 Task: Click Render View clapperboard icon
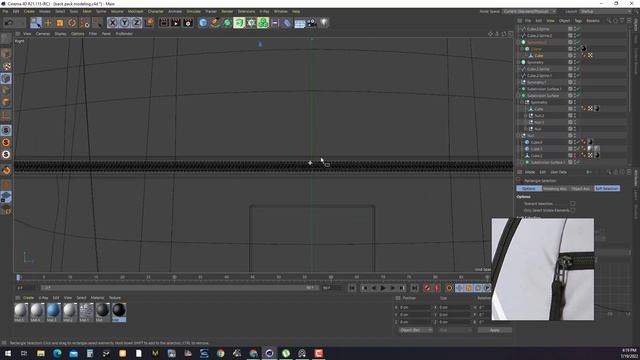click(x=164, y=23)
